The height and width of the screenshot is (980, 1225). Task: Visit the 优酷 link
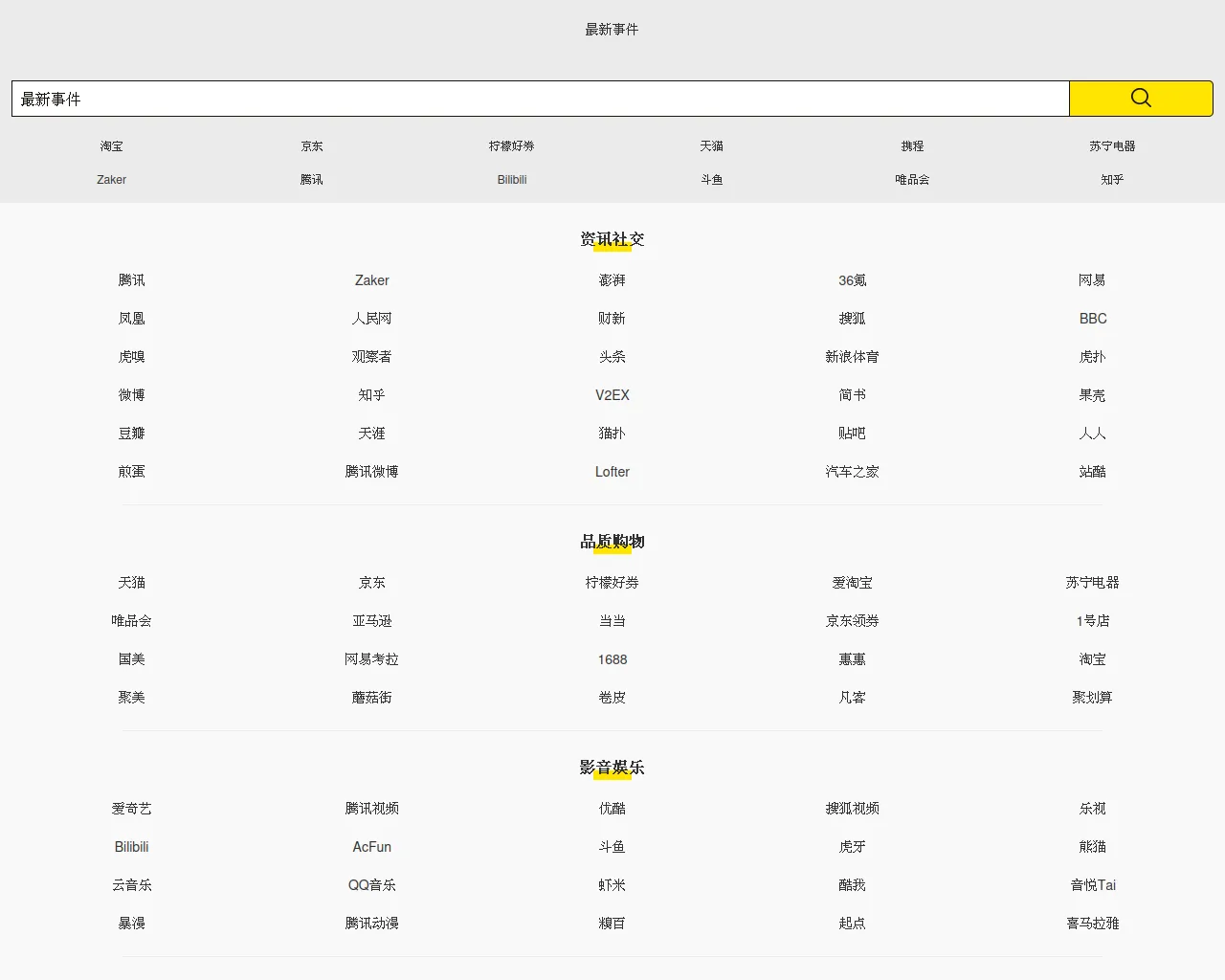click(612, 809)
